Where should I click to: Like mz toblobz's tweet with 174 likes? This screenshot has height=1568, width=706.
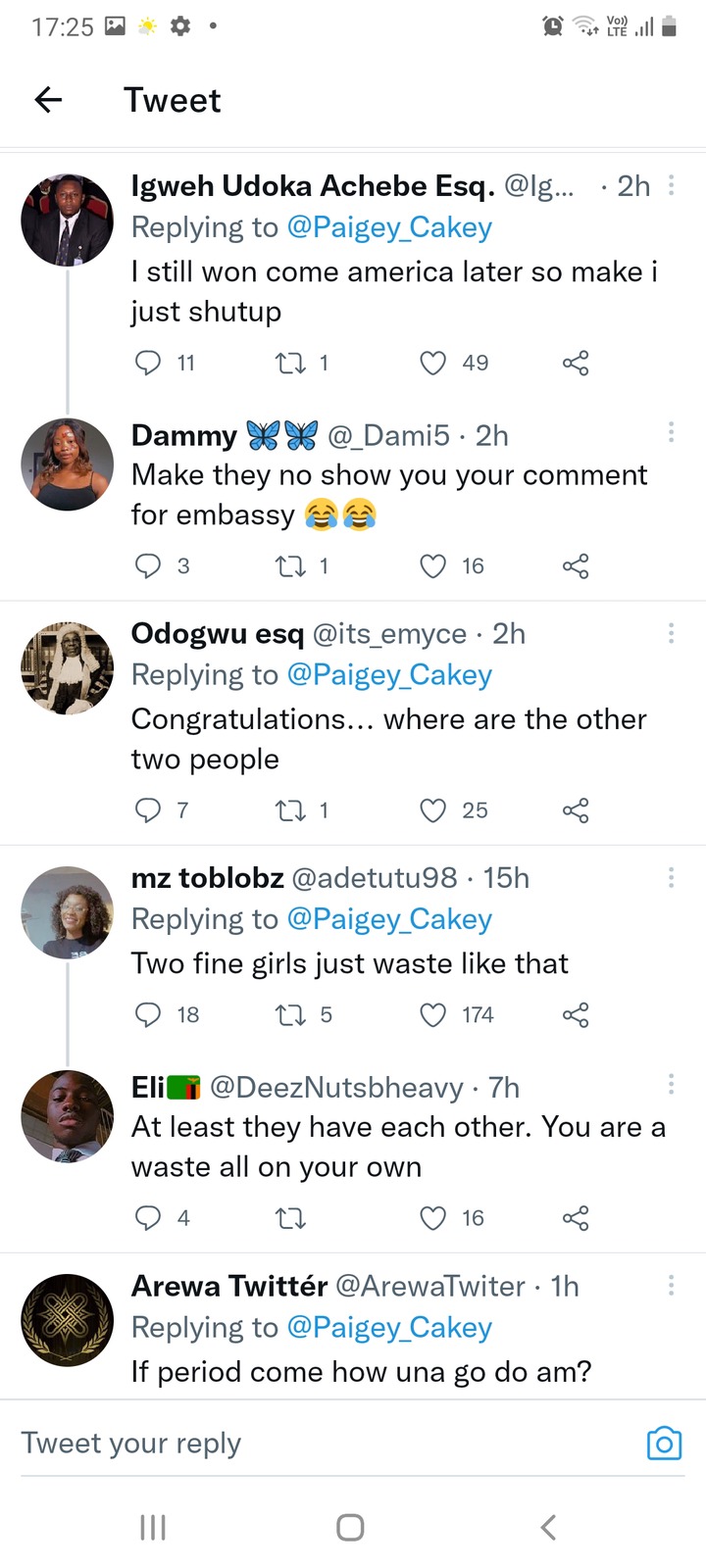click(x=433, y=1015)
